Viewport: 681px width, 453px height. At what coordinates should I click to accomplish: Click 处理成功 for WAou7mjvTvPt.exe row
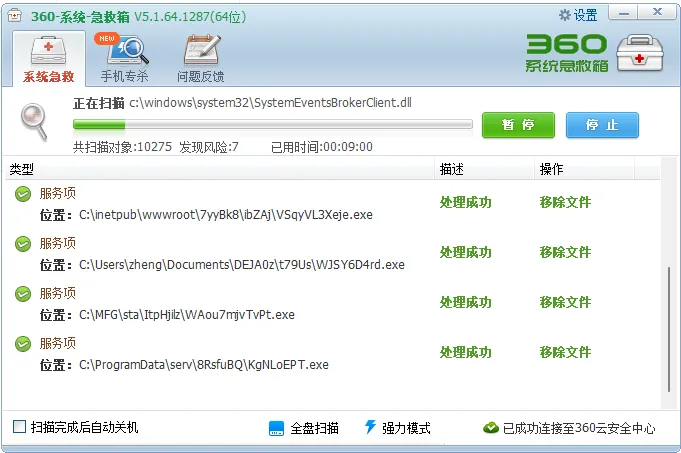tap(465, 302)
